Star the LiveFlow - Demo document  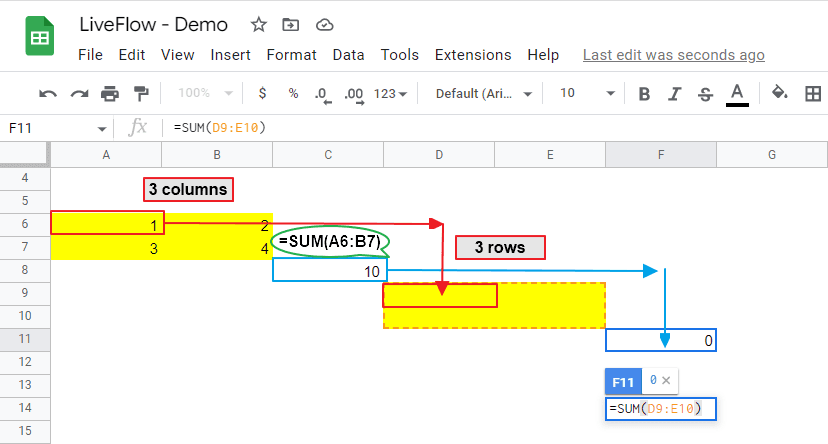pos(258,24)
